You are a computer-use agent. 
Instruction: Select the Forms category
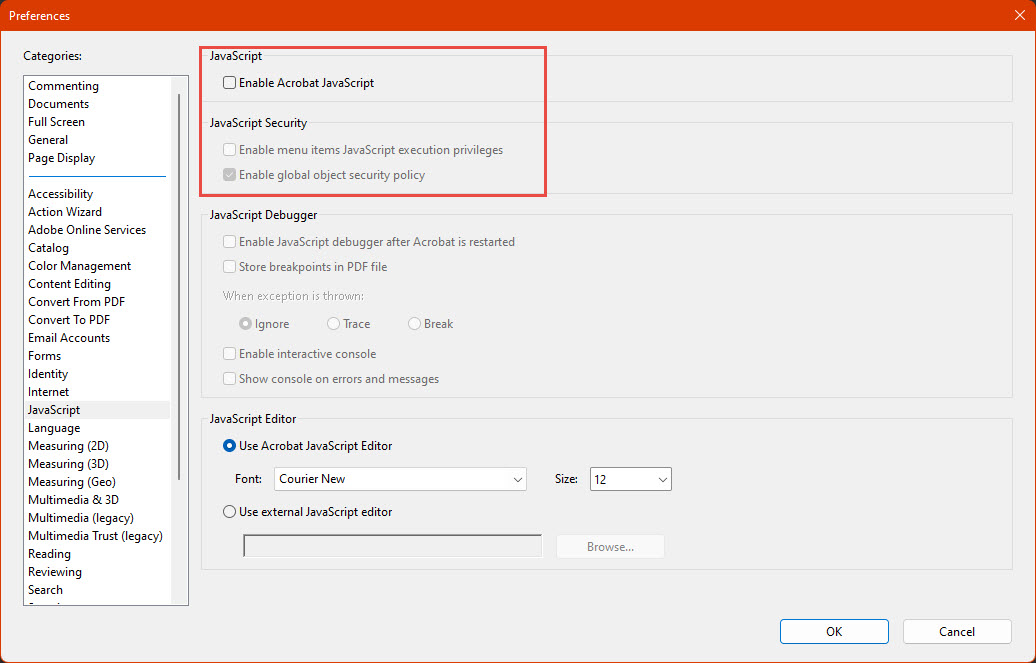pos(44,355)
